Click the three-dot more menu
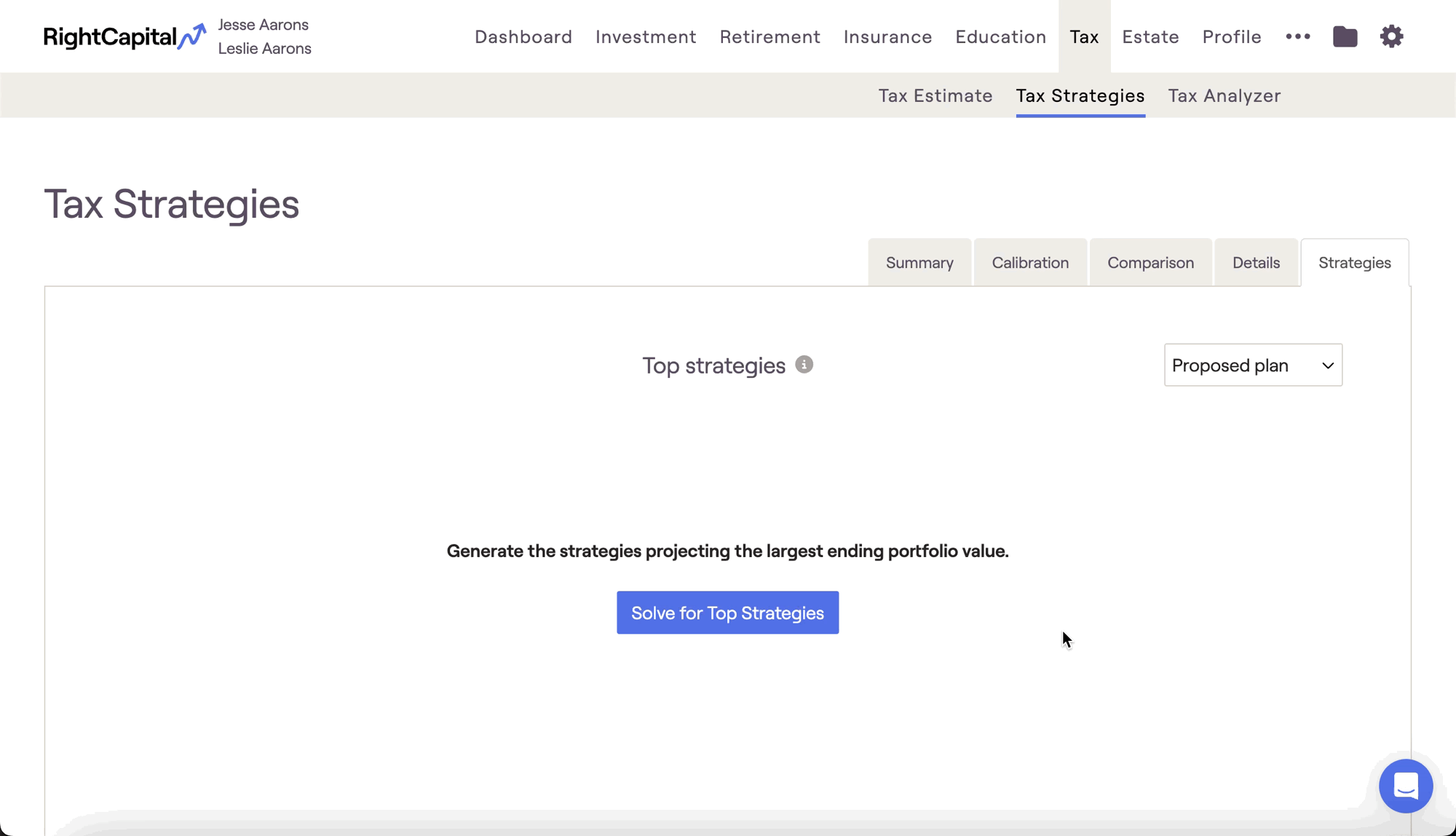 1297,36
